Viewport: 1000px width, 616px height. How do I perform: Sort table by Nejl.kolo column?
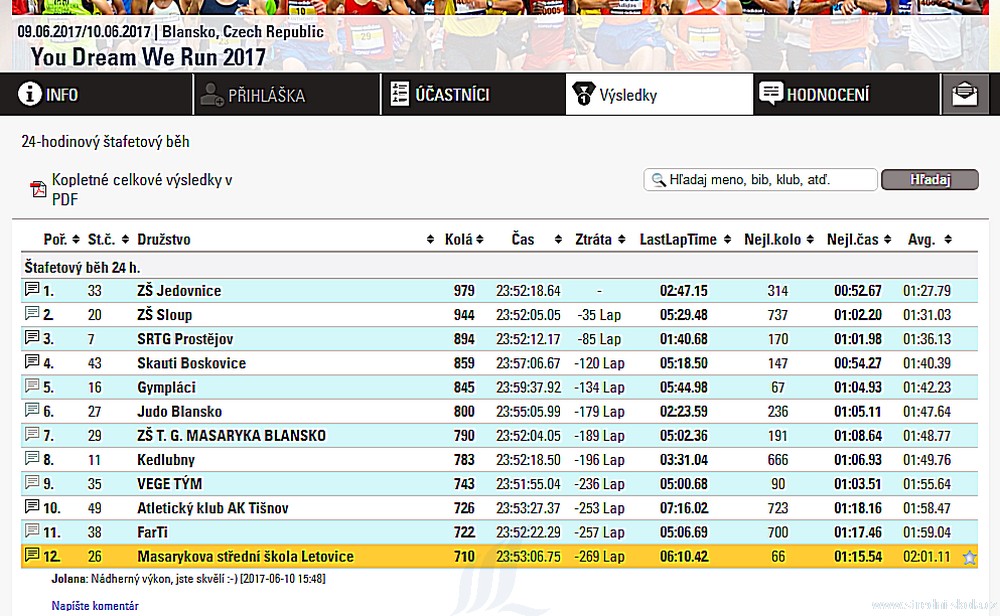click(x=779, y=239)
